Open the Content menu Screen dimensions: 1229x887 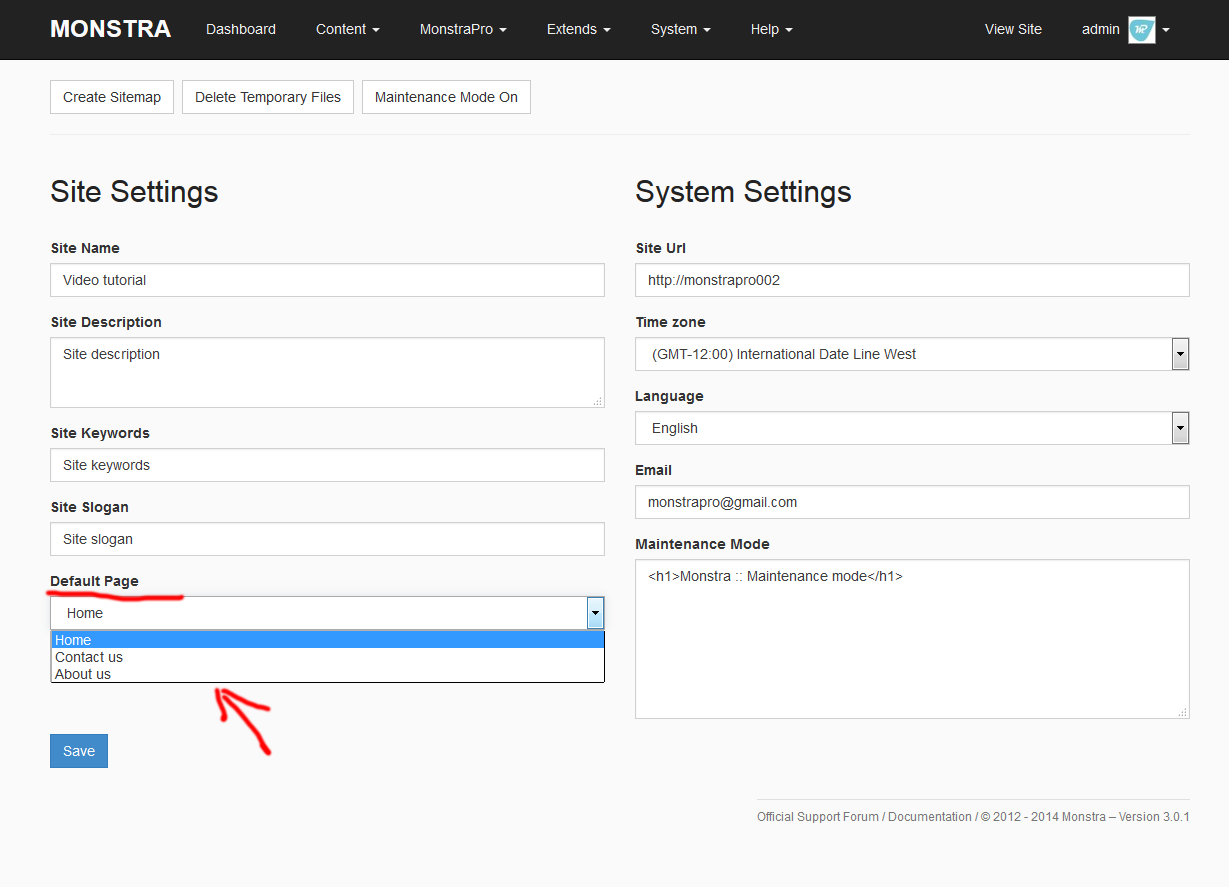[347, 29]
